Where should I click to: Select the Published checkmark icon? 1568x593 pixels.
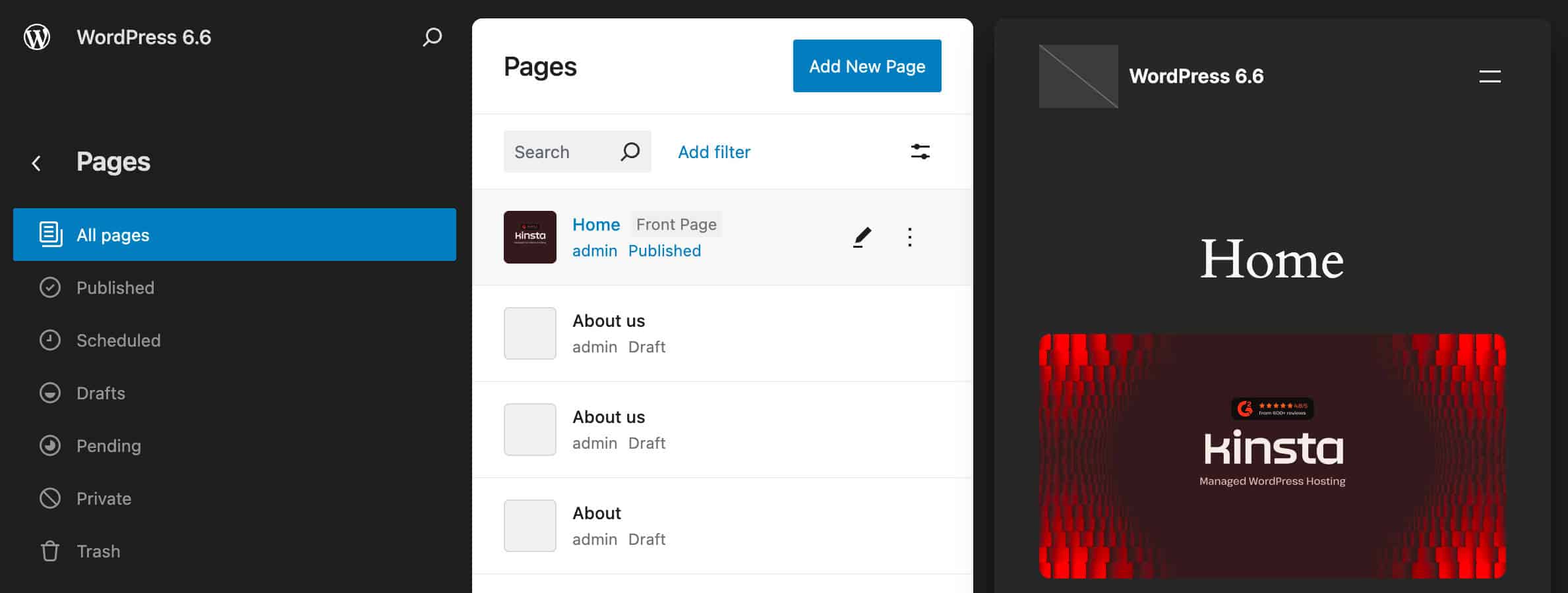click(x=50, y=287)
